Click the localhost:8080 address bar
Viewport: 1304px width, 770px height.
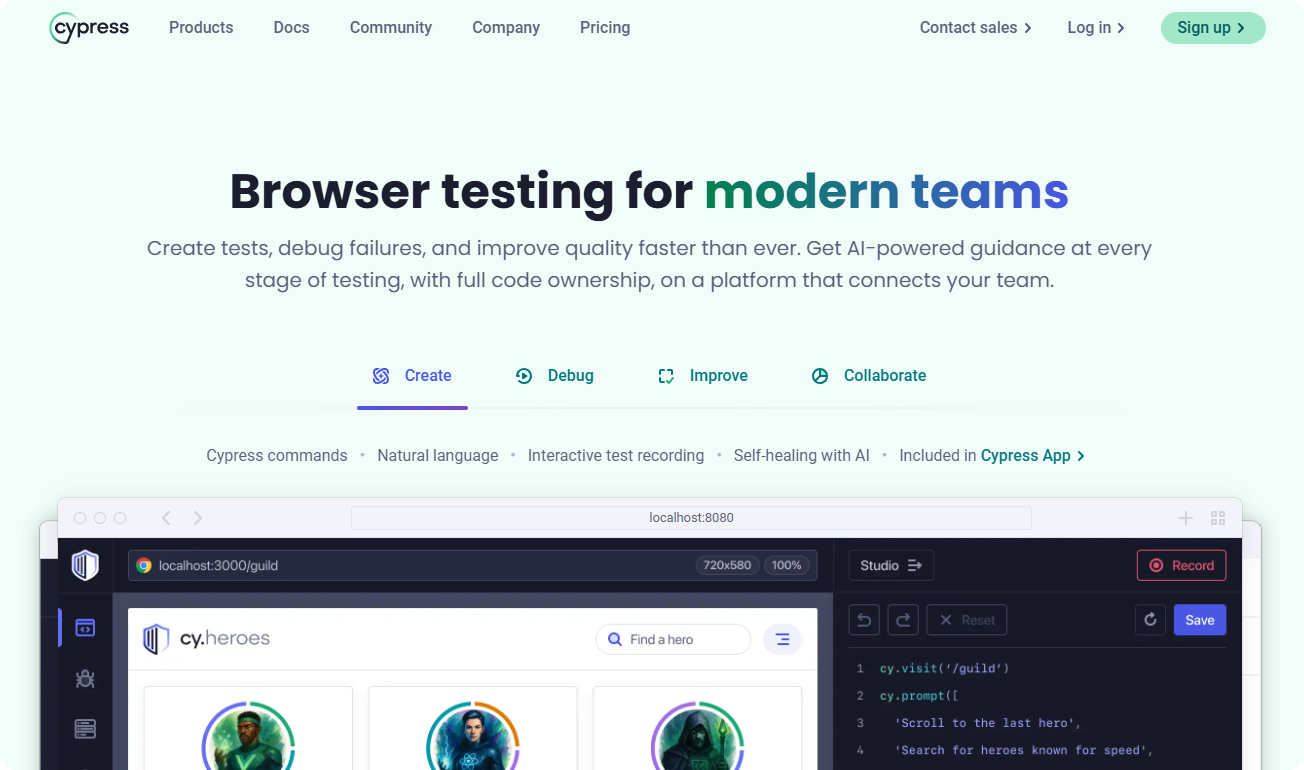pyautogui.click(x=691, y=518)
